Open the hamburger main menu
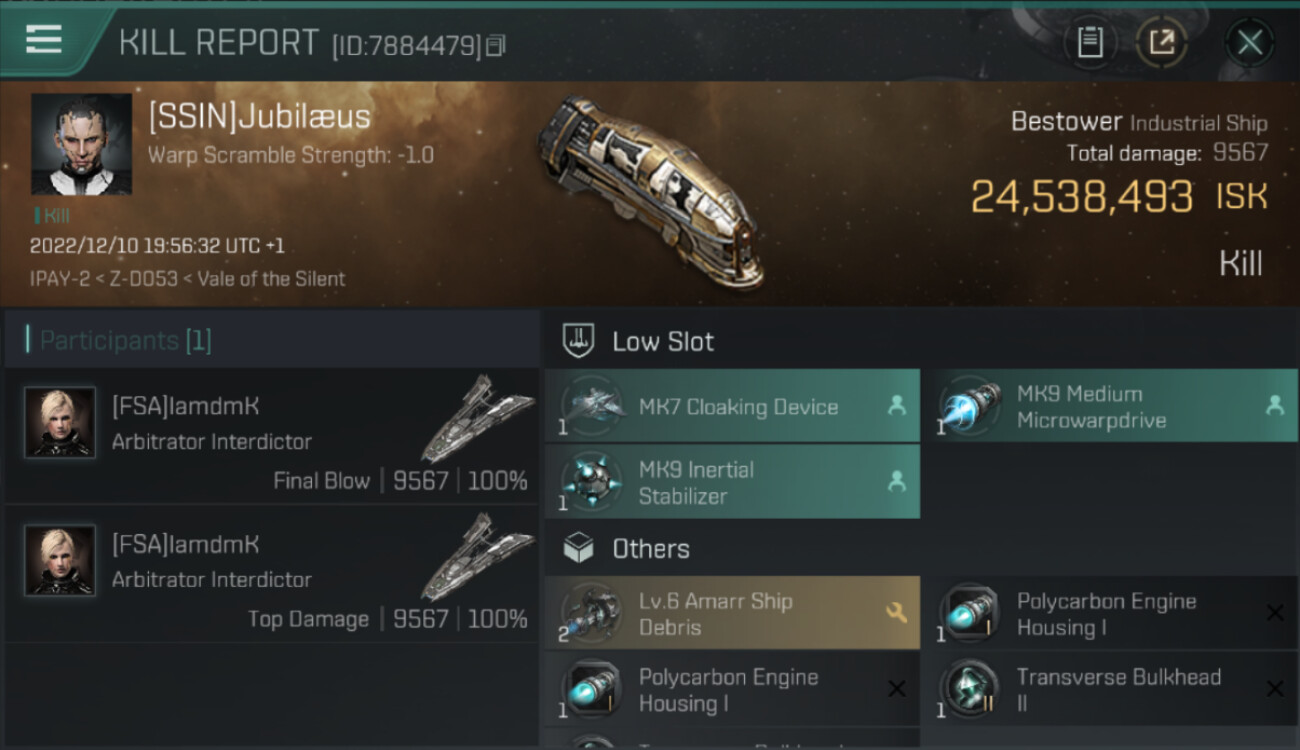Viewport: 1300px width, 750px height. coord(44,40)
